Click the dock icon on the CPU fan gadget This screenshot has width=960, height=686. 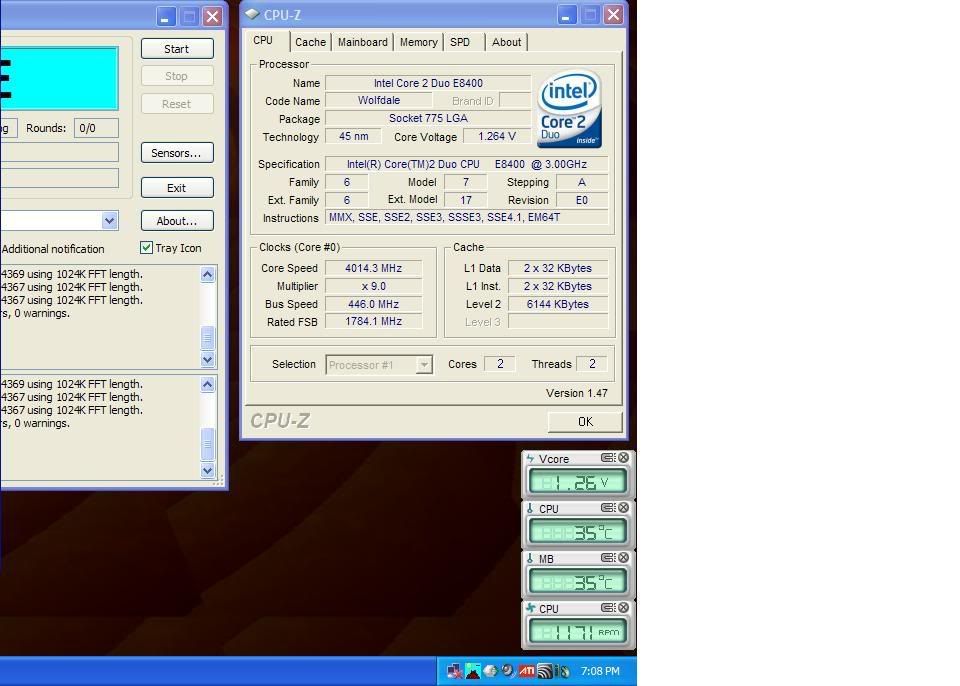608,608
